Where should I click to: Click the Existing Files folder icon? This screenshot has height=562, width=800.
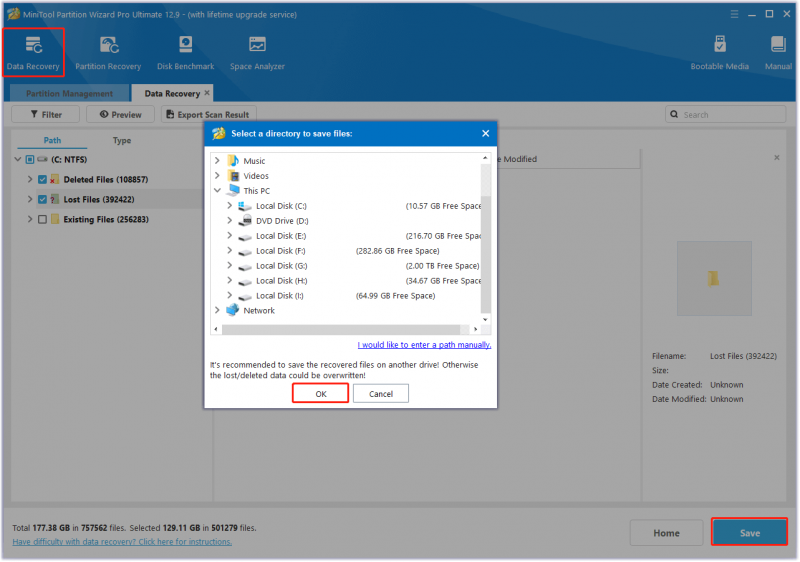coord(55,219)
